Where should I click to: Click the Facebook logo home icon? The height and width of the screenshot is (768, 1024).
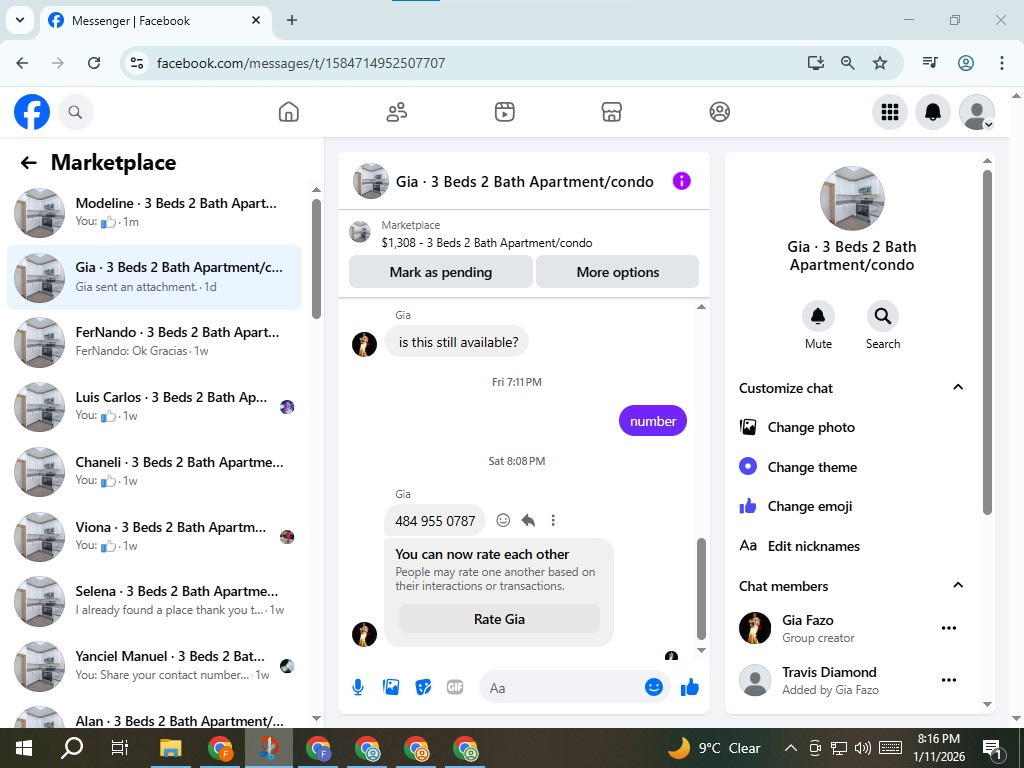pyautogui.click(x=32, y=112)
